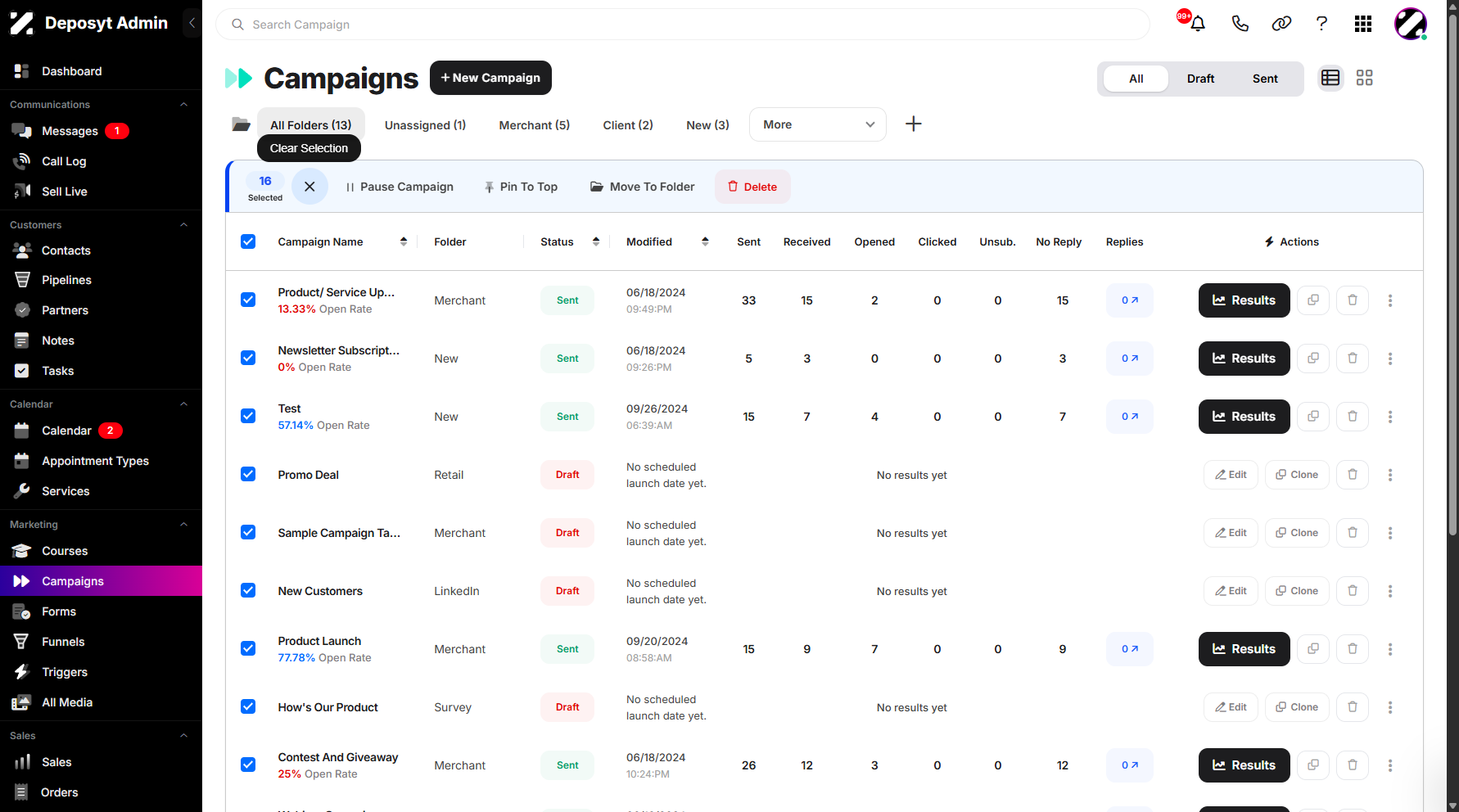The image size is (1459, 812).
Task: Collapse the sidebar using the arrow
Action: (x=192, y=23)
